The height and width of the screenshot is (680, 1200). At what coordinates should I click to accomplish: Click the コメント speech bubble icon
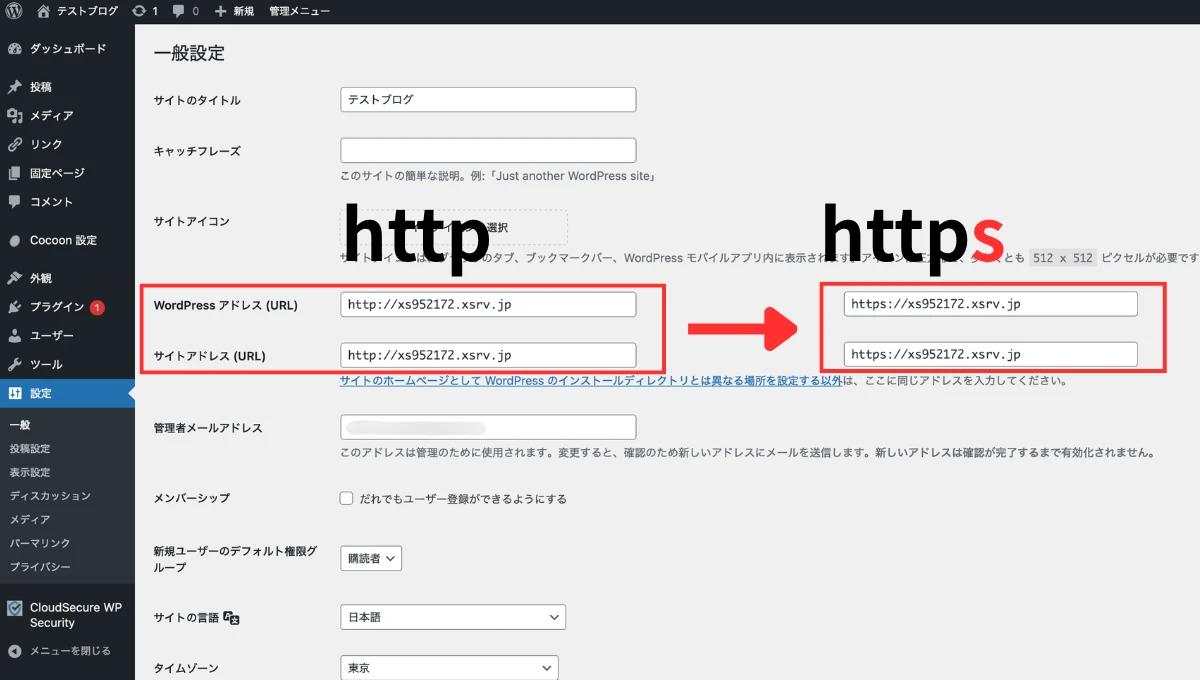15,202
